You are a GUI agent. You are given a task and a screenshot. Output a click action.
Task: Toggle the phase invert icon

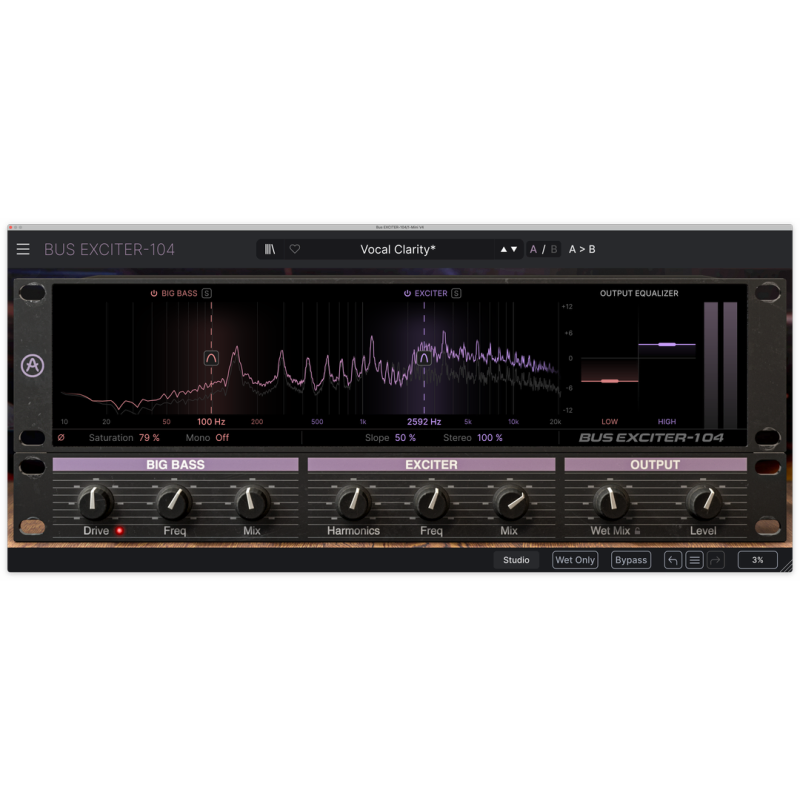(61, 438)
